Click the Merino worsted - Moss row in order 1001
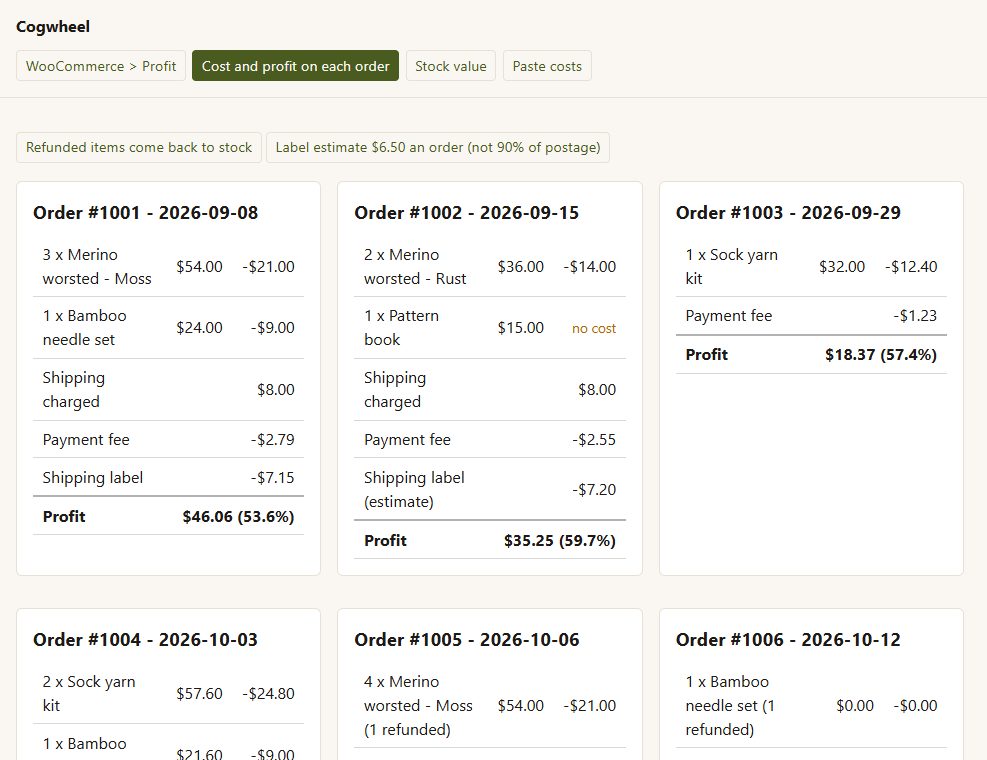Screen dimensions: 987x760 pyautogui.click(x=168, y=266)
